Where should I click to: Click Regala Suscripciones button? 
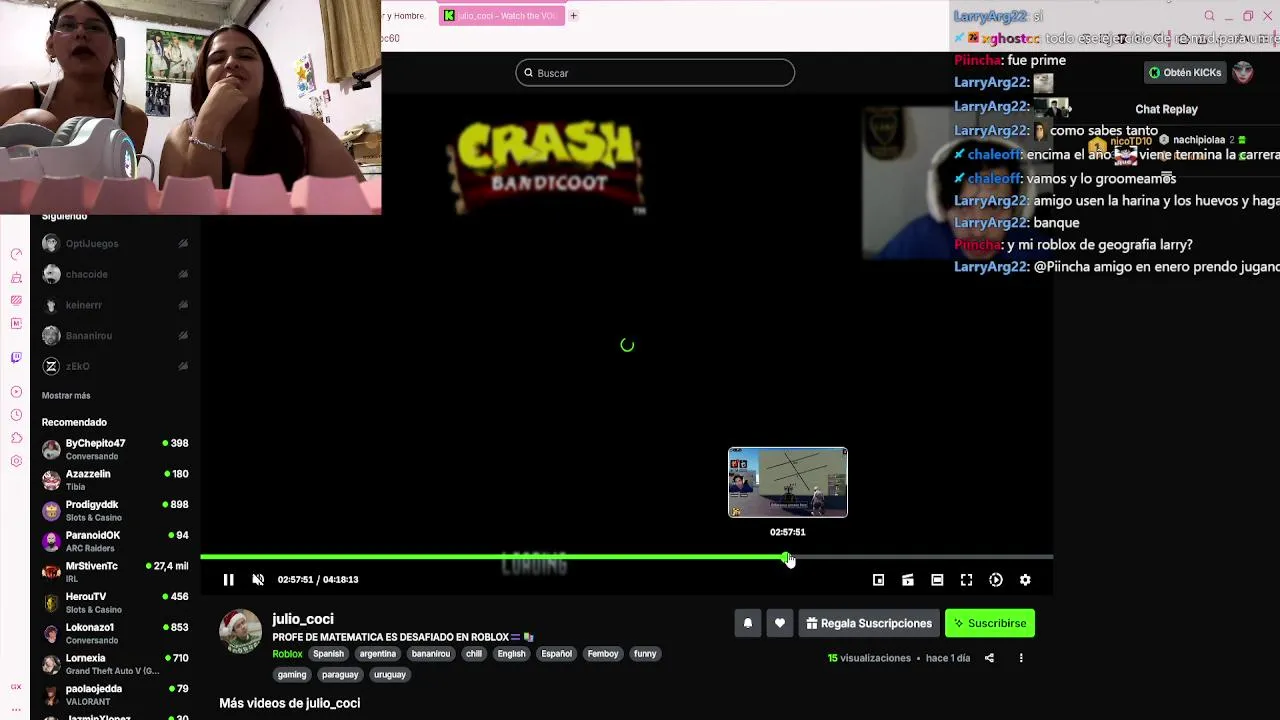pyautogui.click(x=869, y=623)
